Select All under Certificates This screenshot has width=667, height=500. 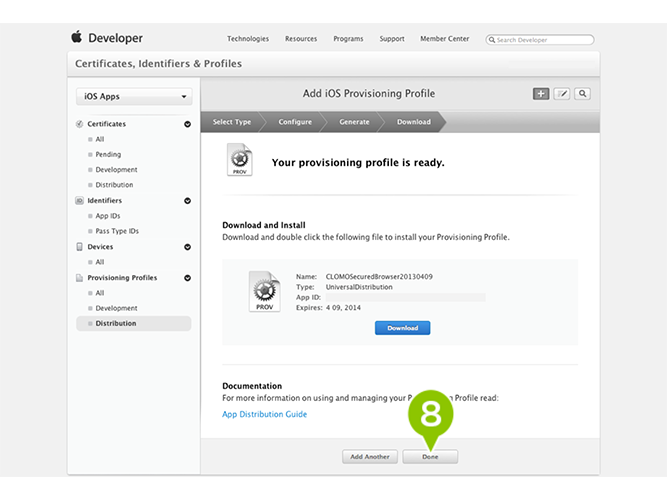pos(100,139)
